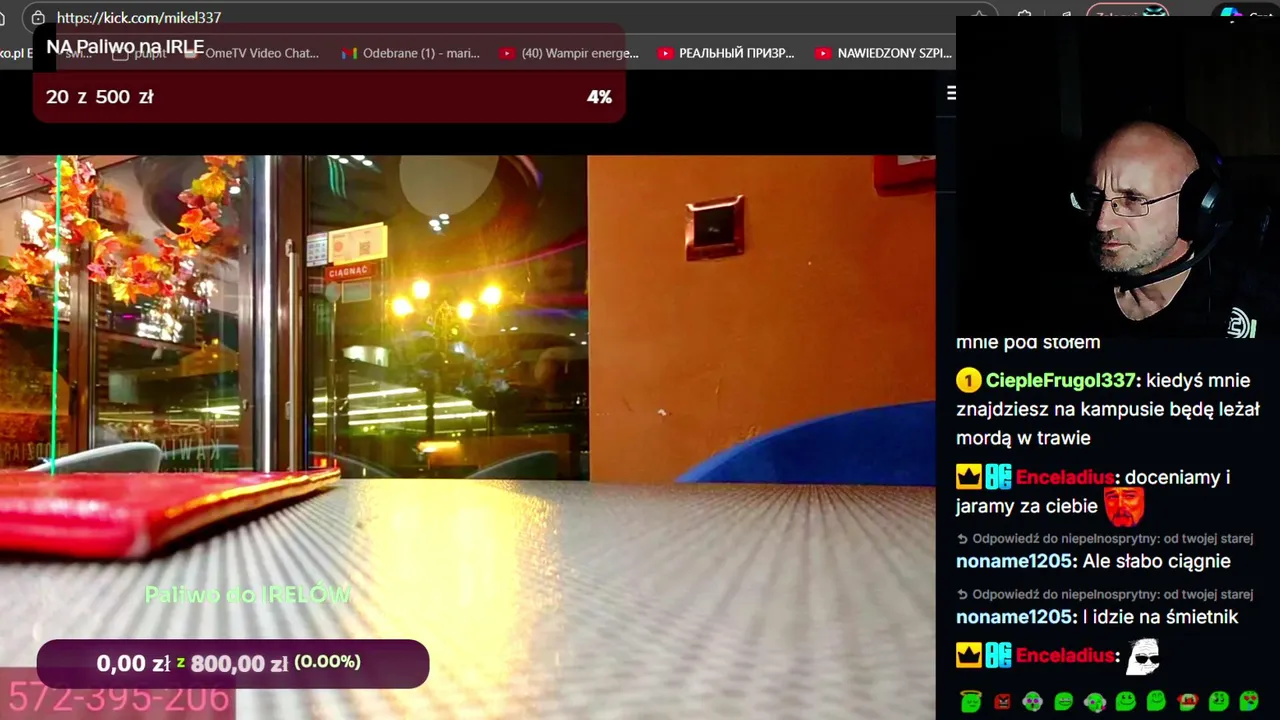The width and height of the screenshot is (1280, 720).
Task: Click reply arrow icon above 'Ale słabo ciągnie'
Action: pos(962,538)
